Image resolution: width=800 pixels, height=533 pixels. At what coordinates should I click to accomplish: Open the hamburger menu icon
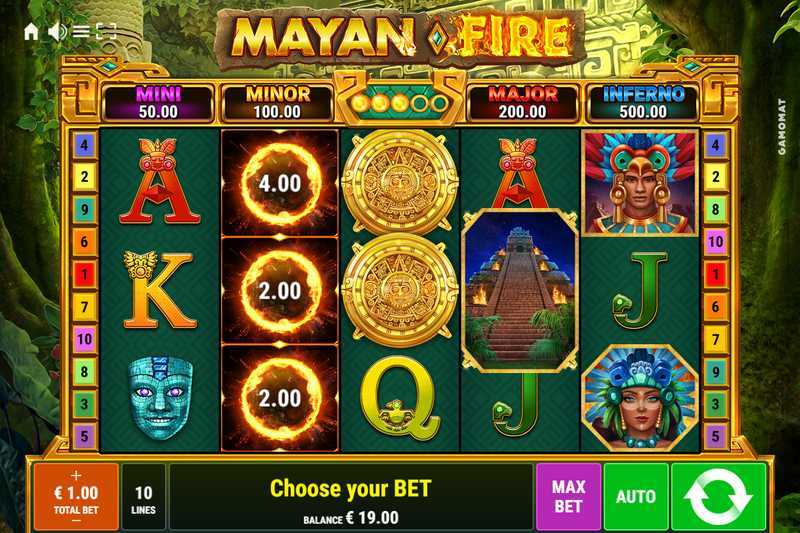click(81, 32)
